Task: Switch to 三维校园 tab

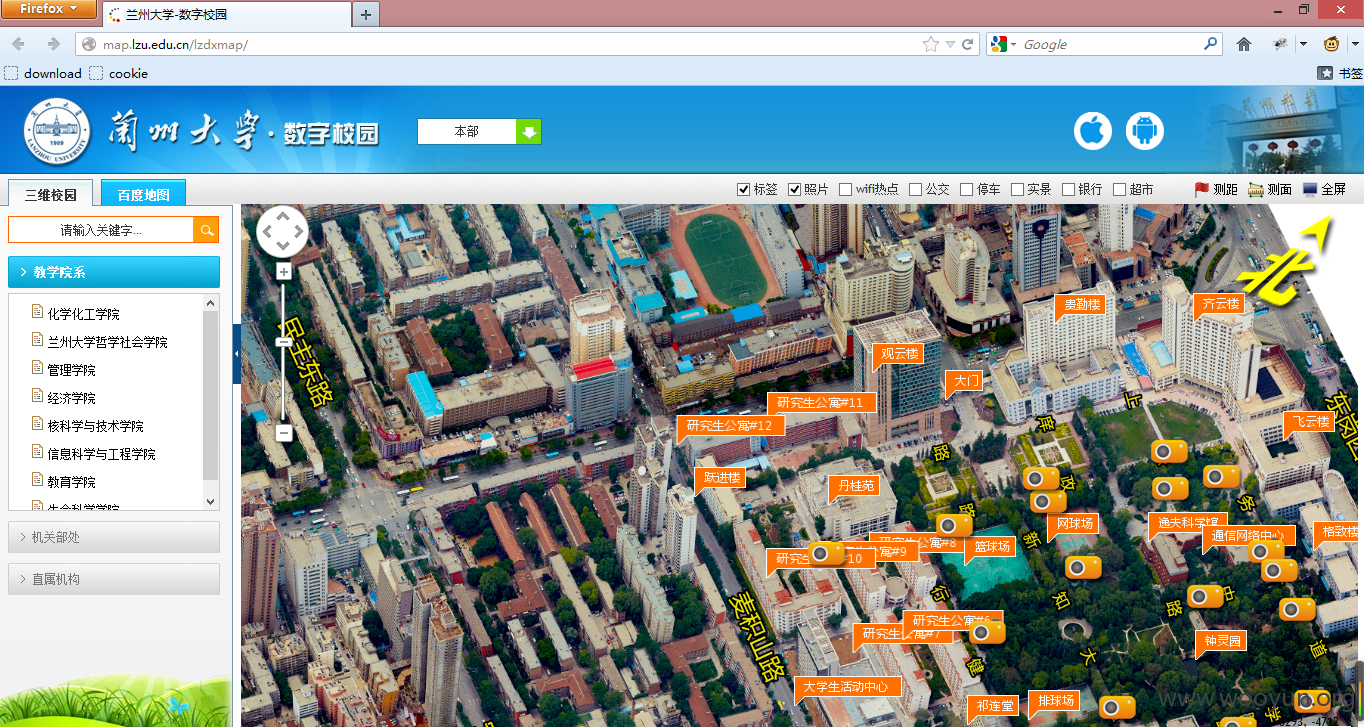Action: coord(50,195)
